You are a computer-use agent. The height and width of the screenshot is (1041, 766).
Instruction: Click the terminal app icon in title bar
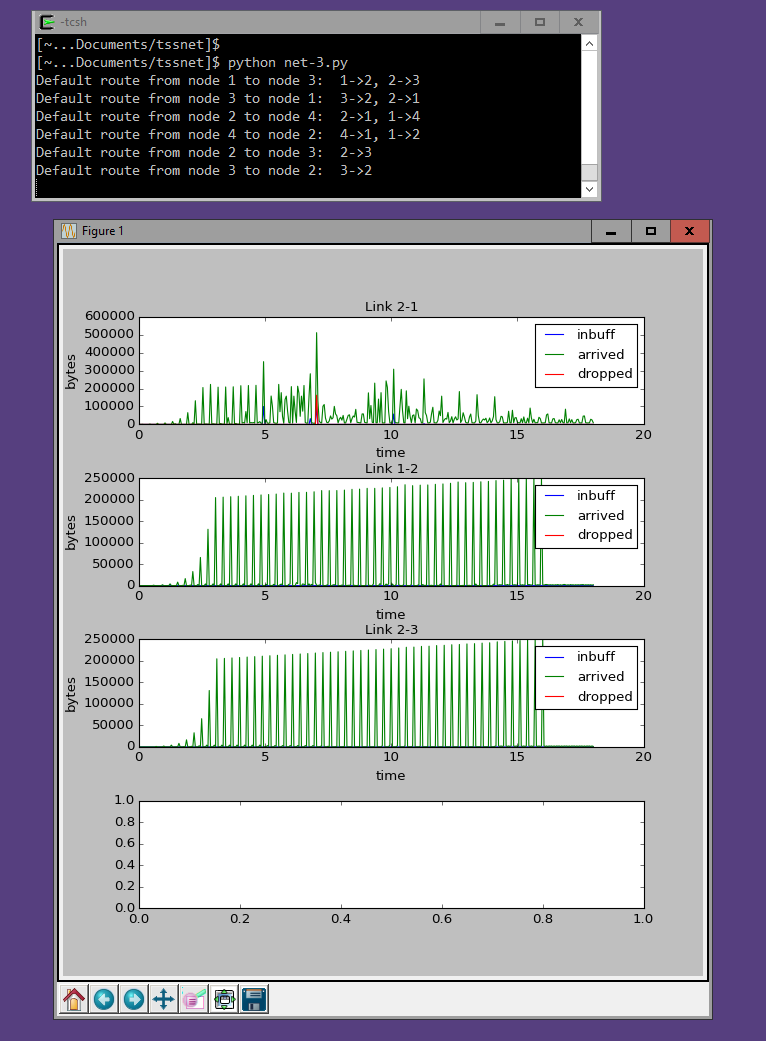pos(47,22)
